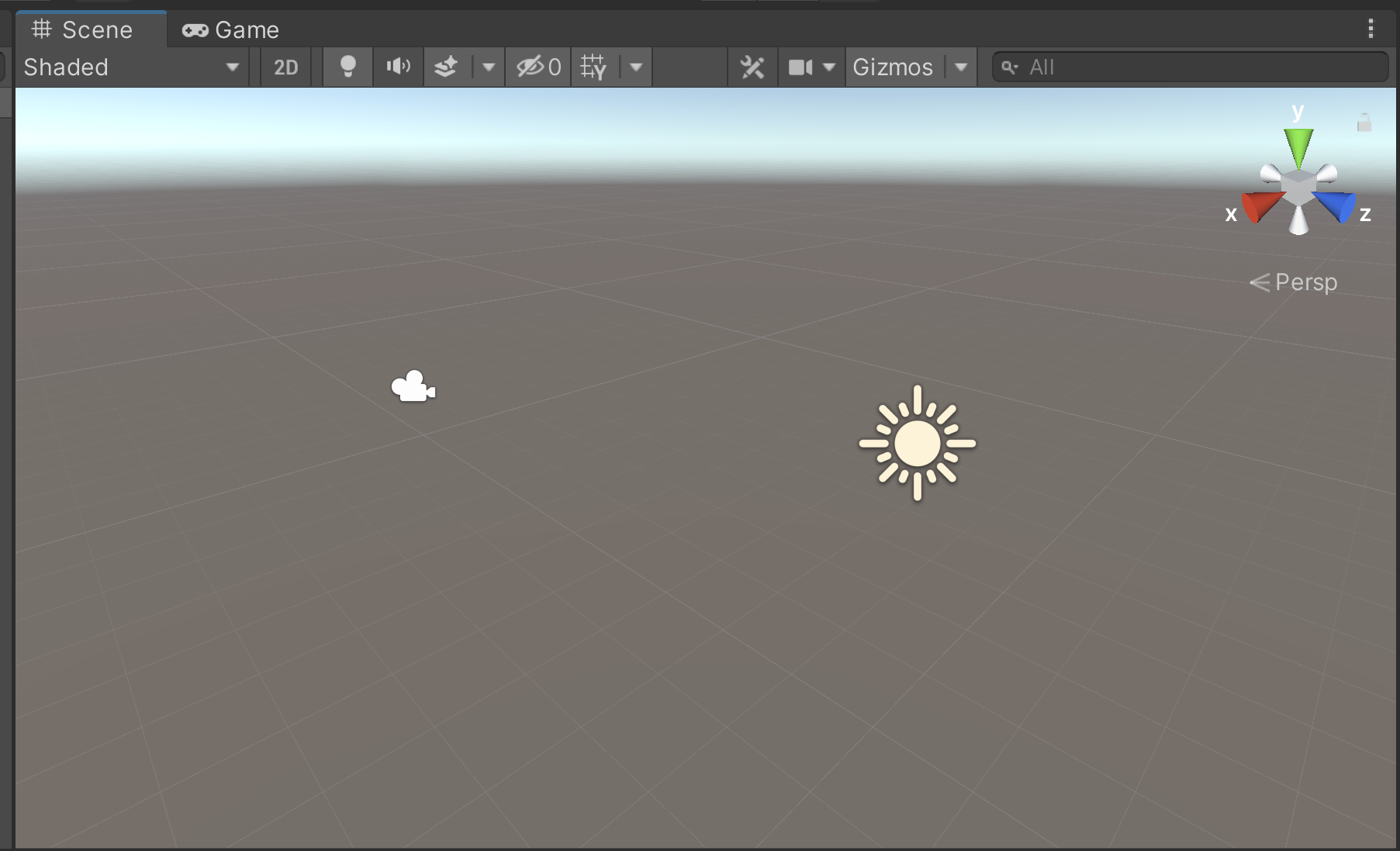Toggle hidden objects visibility icon
This screenshot has height=851, width=1400.
tap(538, 67)
